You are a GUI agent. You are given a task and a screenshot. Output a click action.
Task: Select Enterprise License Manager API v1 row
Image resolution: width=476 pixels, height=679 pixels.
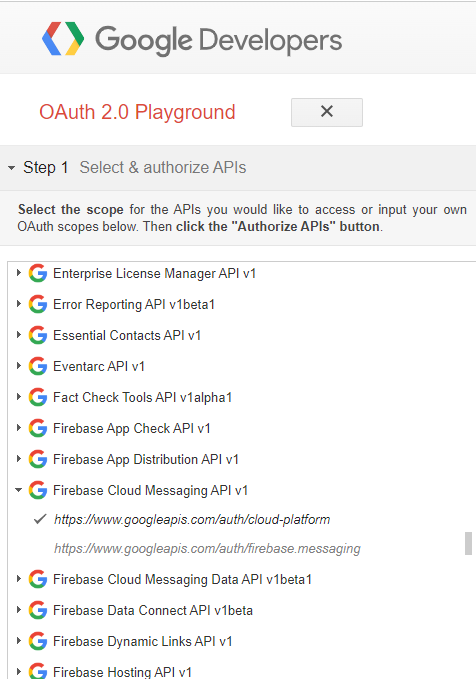point(154,273)
